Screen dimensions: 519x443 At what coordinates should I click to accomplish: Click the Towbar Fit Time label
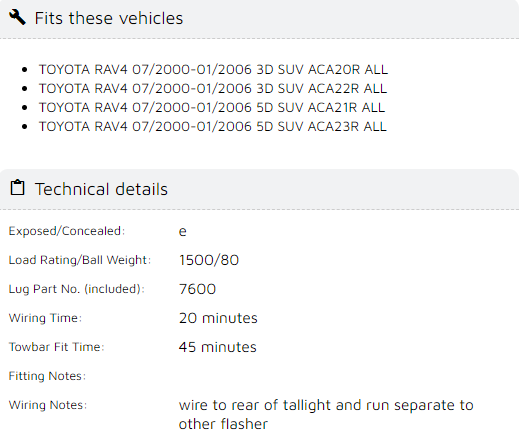pyautogui.click(x=56, y=347)
